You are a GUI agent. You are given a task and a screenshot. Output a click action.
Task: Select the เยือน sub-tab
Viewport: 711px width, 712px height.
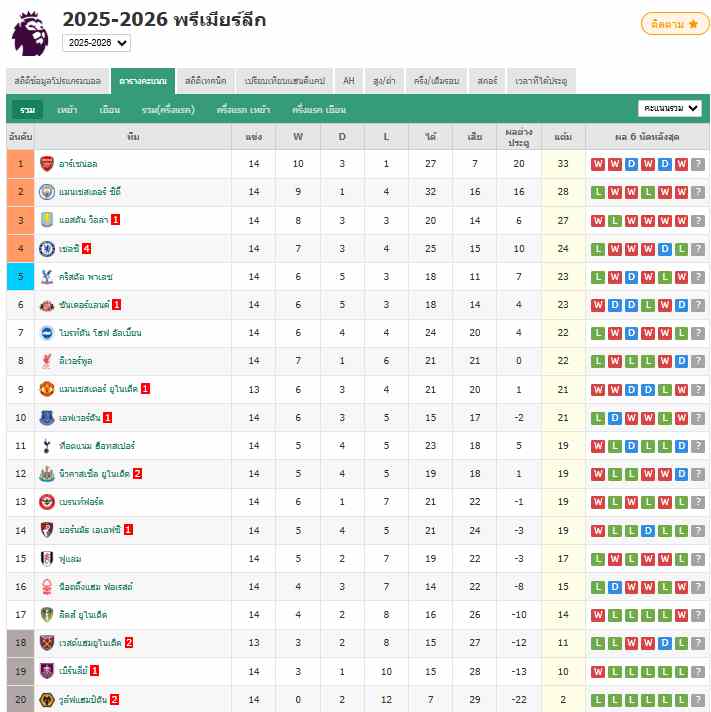pos(110,109)
